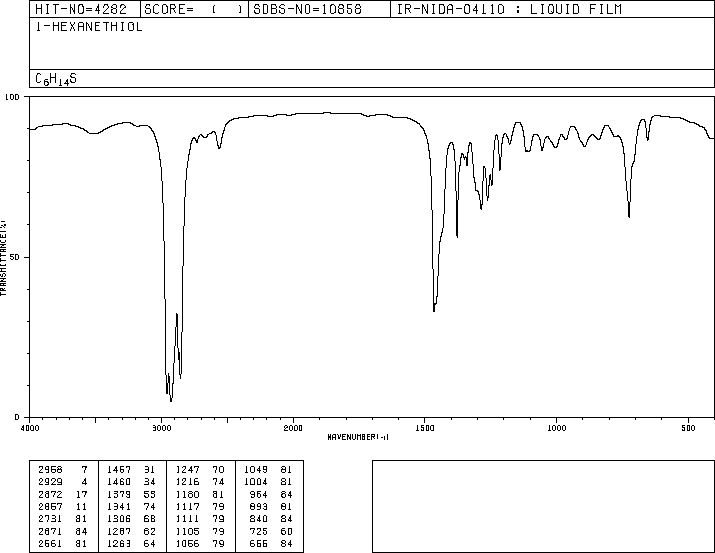Select peak 1379 in the peak table
The height and width of the screenshot is (553, 715).
(119, 494)
